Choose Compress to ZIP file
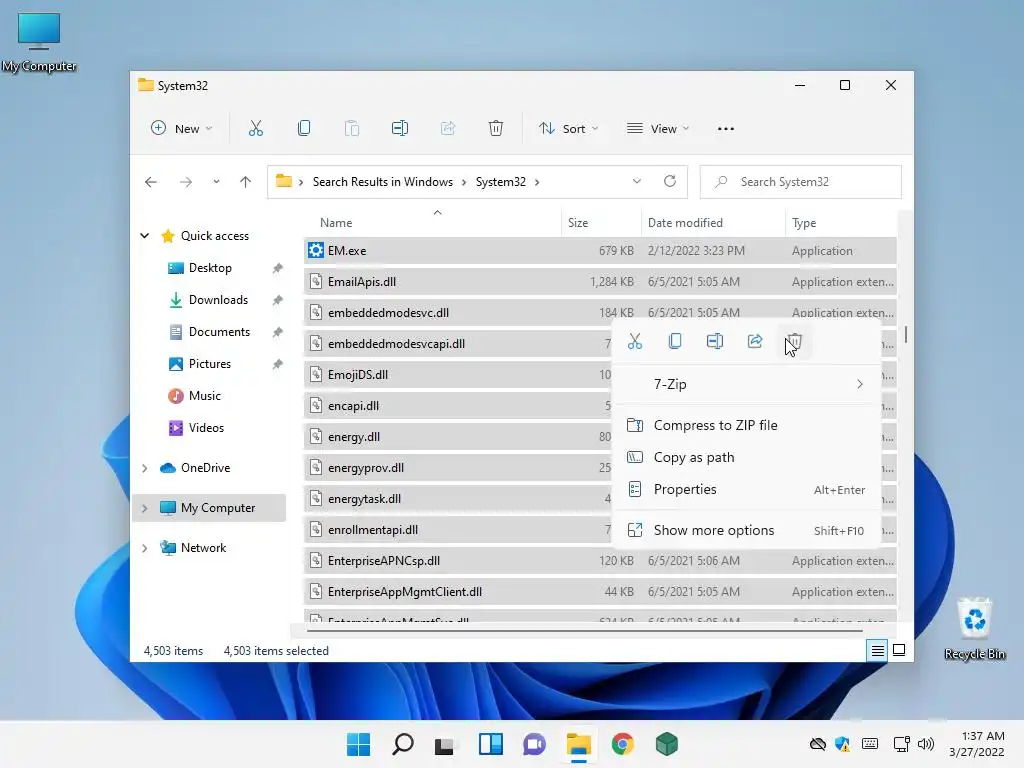Screen dimensions: 1024x768 pos(746,425)
